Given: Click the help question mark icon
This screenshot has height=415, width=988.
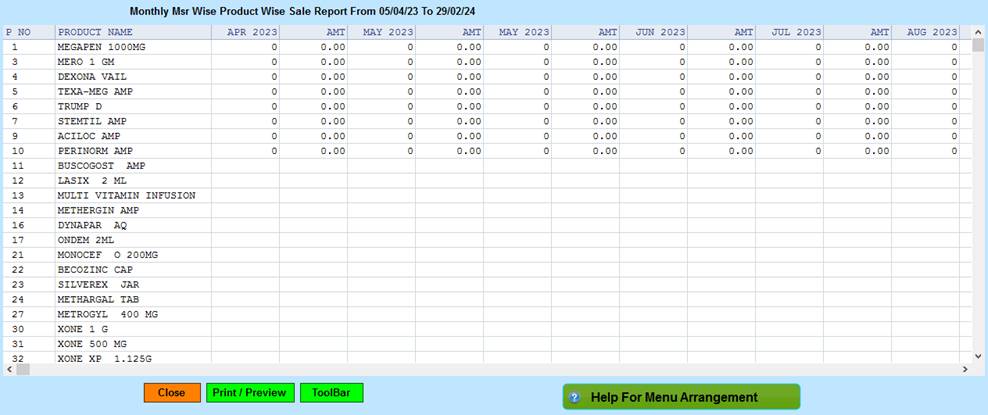Looking at the screenshot, I should [575, 398].
